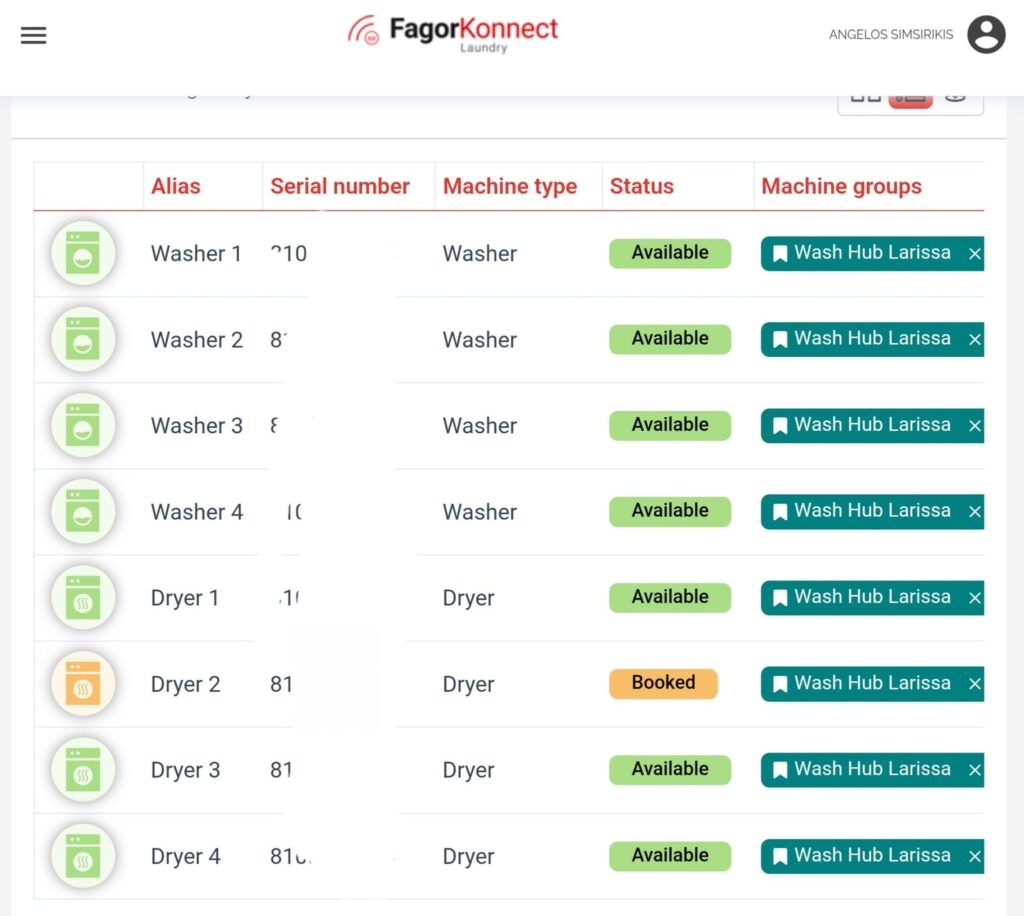The image size is (1024, 916).
Task: Sort by Status column header
Action: [x=641, y=186]
